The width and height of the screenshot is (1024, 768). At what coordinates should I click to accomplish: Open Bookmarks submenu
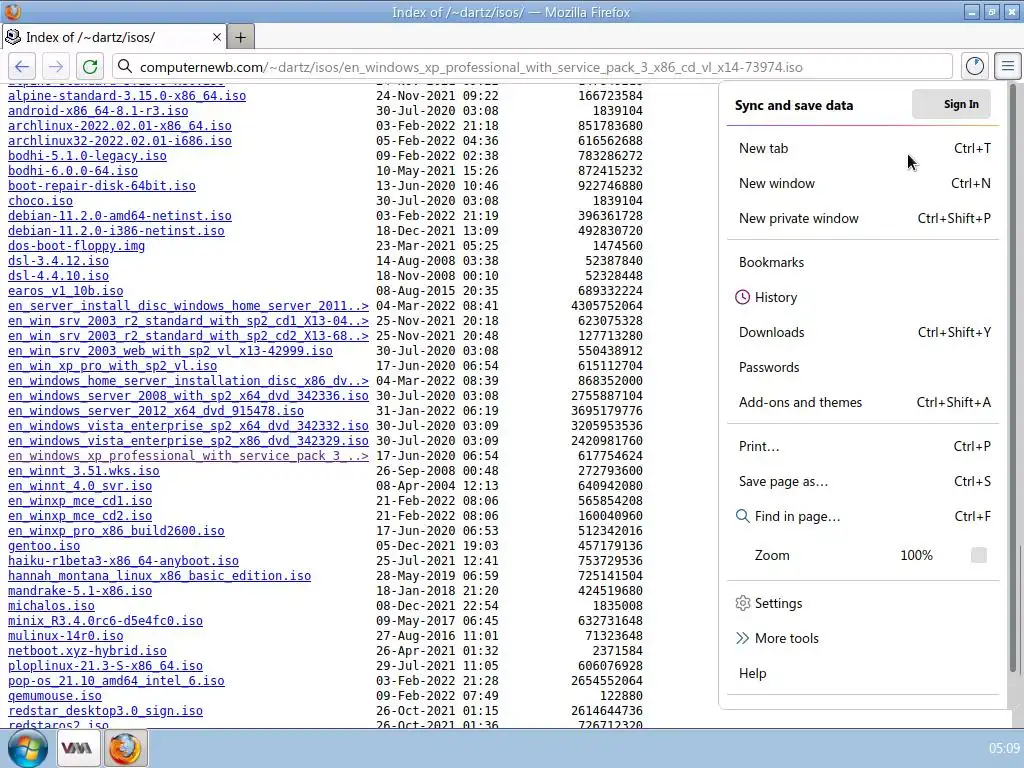864,263
